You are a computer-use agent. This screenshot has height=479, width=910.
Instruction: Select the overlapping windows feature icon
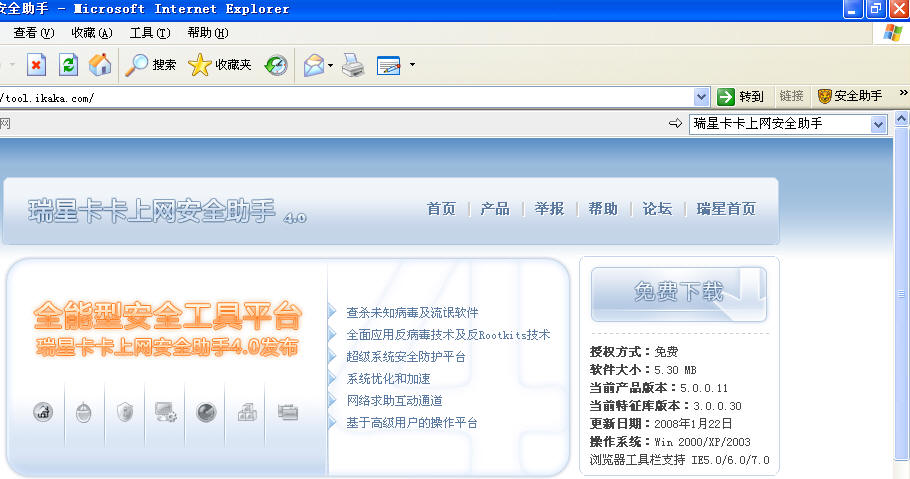pos(288,412)
